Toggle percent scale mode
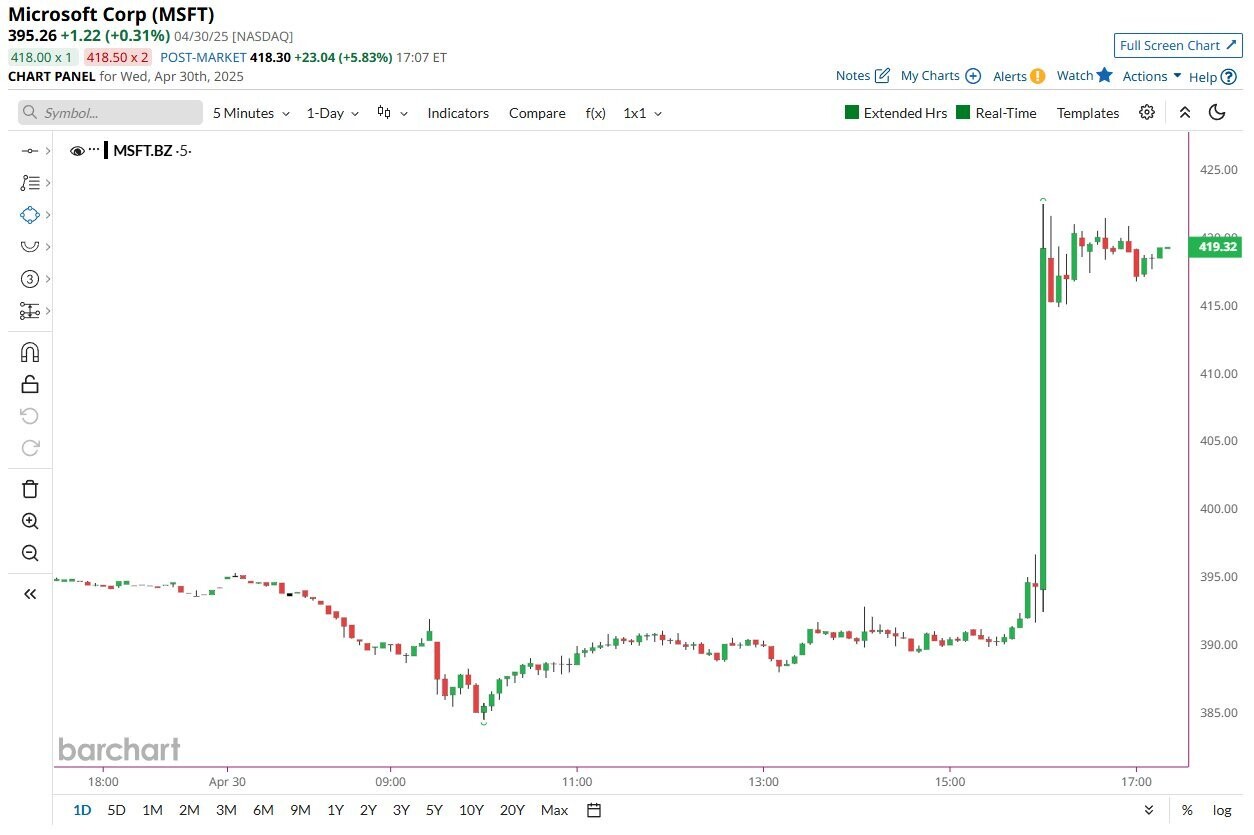 pyautogui.click(x=1187, y=810)
